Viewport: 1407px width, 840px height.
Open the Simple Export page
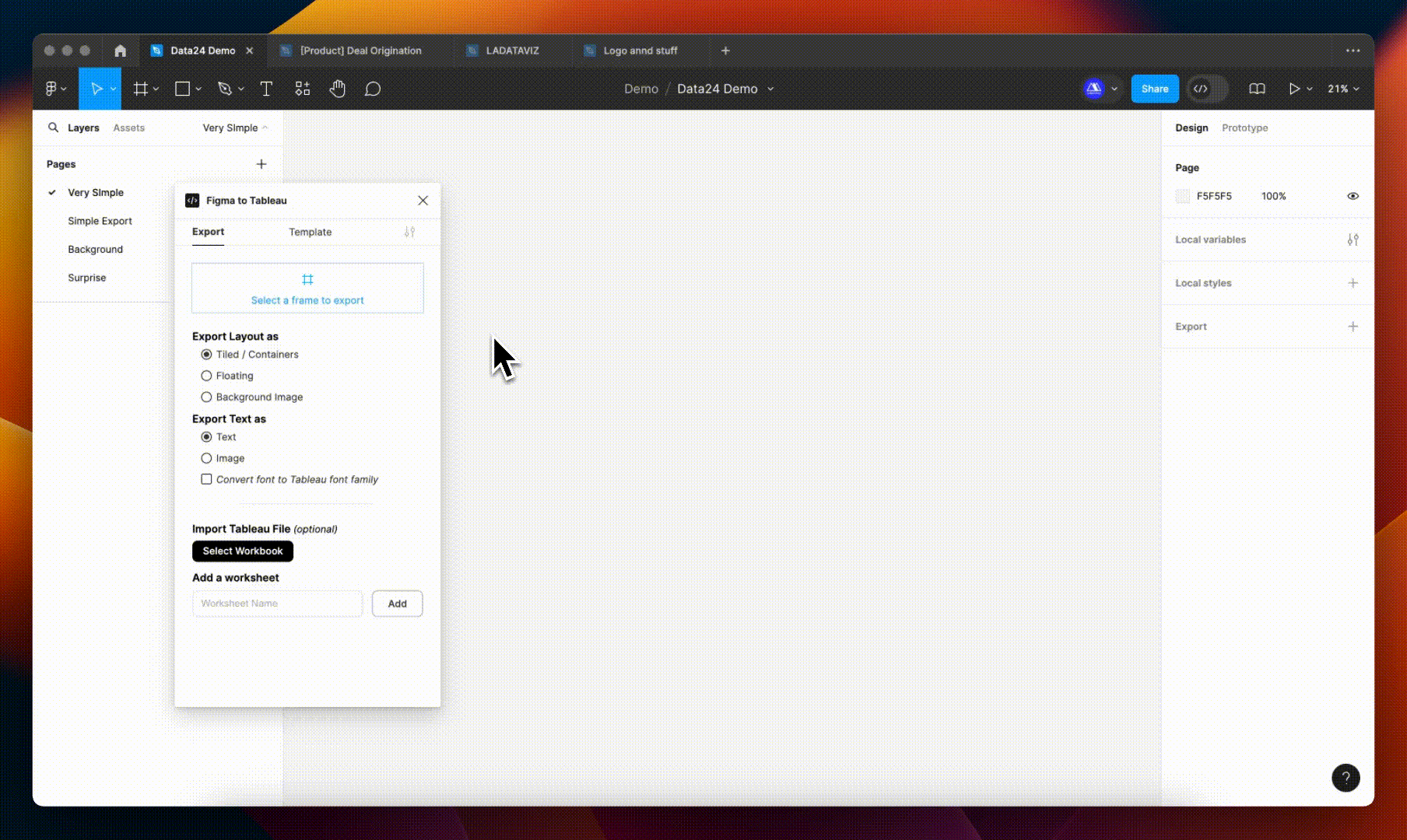(100, 221)
